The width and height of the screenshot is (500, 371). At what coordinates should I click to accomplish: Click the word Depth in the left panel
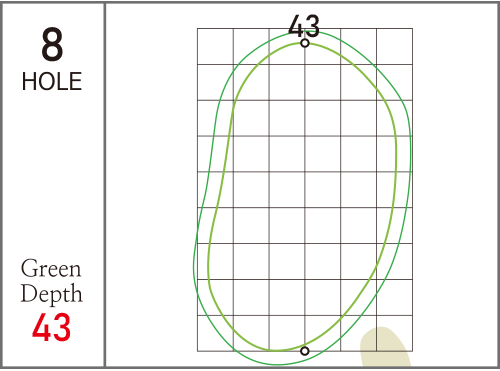point(51,294)
